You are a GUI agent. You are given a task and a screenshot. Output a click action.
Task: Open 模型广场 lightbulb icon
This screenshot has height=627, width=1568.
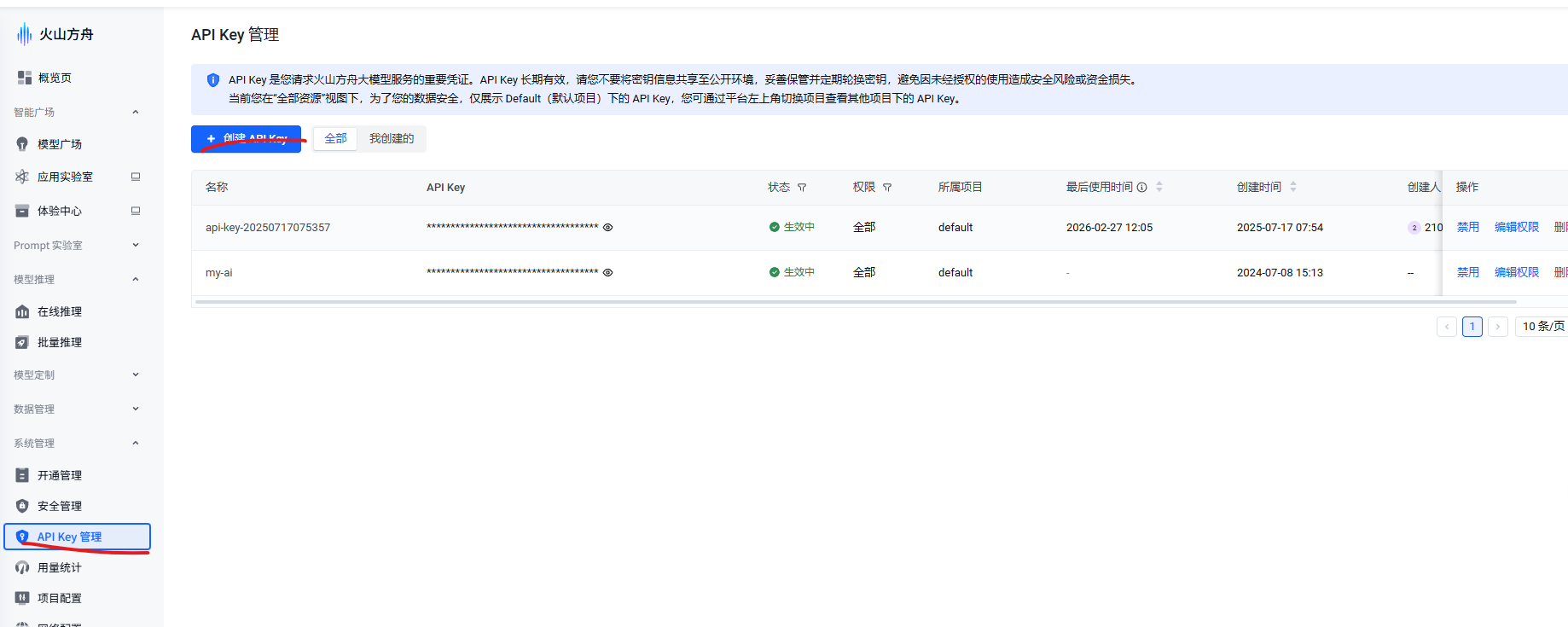22,144
